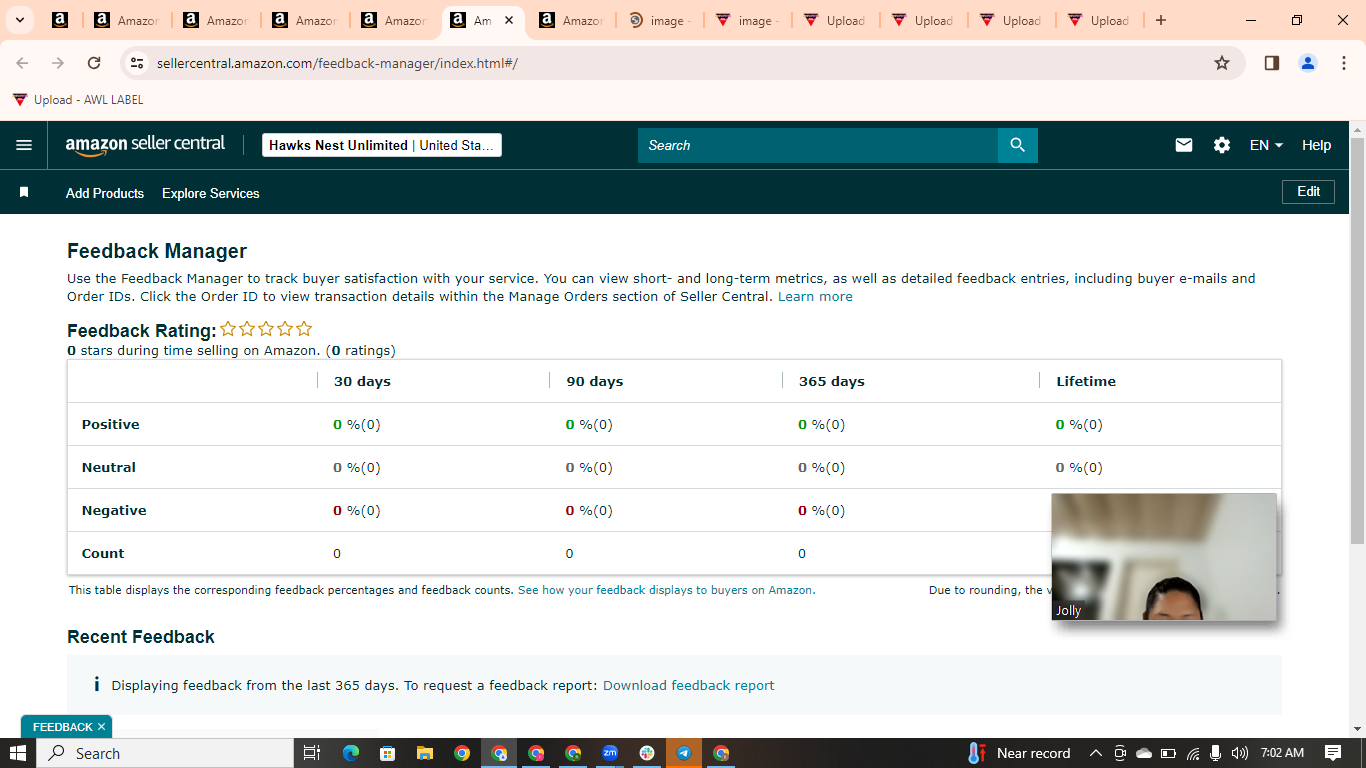This screenshot has height=768, width=1366.
Task: Open File Explorer from the taskbar
Action: (x=425, y=753)
